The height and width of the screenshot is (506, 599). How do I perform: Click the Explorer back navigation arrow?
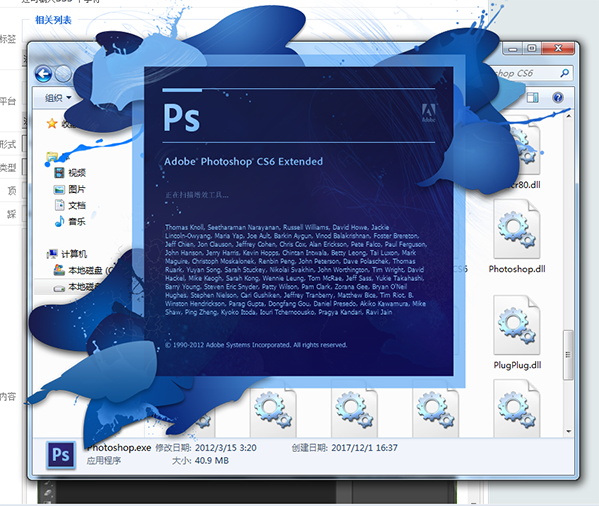pos(43,74)
